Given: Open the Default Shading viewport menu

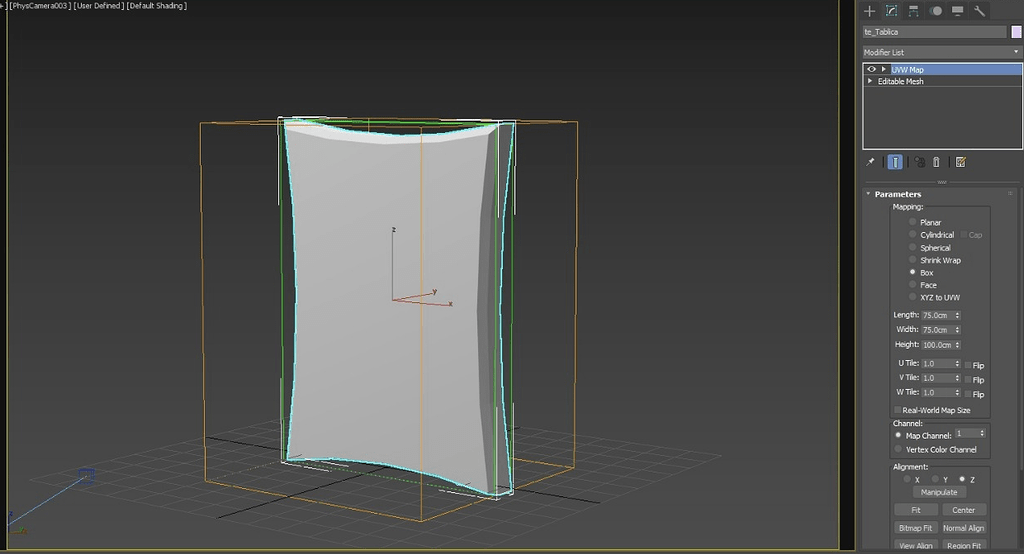Looking at the screenshot, I should [156, 6].
